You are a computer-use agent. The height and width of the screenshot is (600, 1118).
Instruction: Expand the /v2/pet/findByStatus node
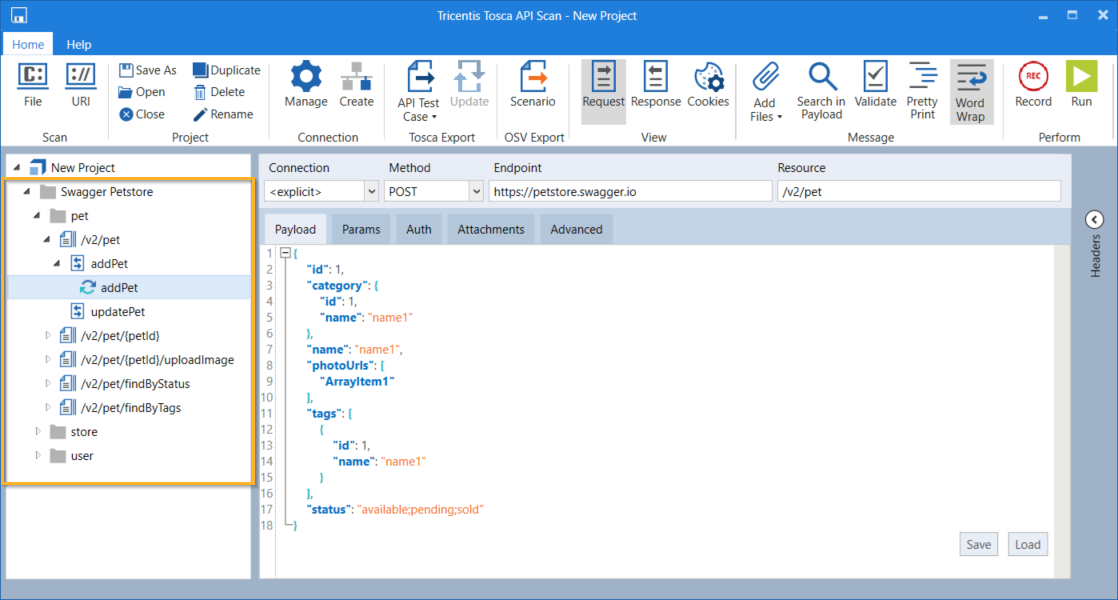coord(47,384)
